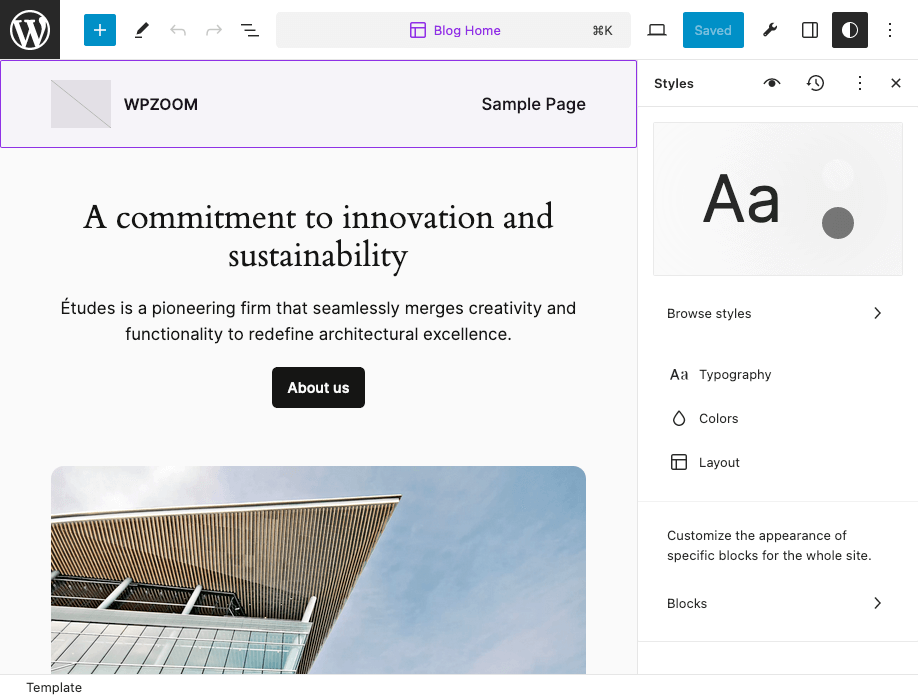Click the dark gray color circle preview

[838, 223]
